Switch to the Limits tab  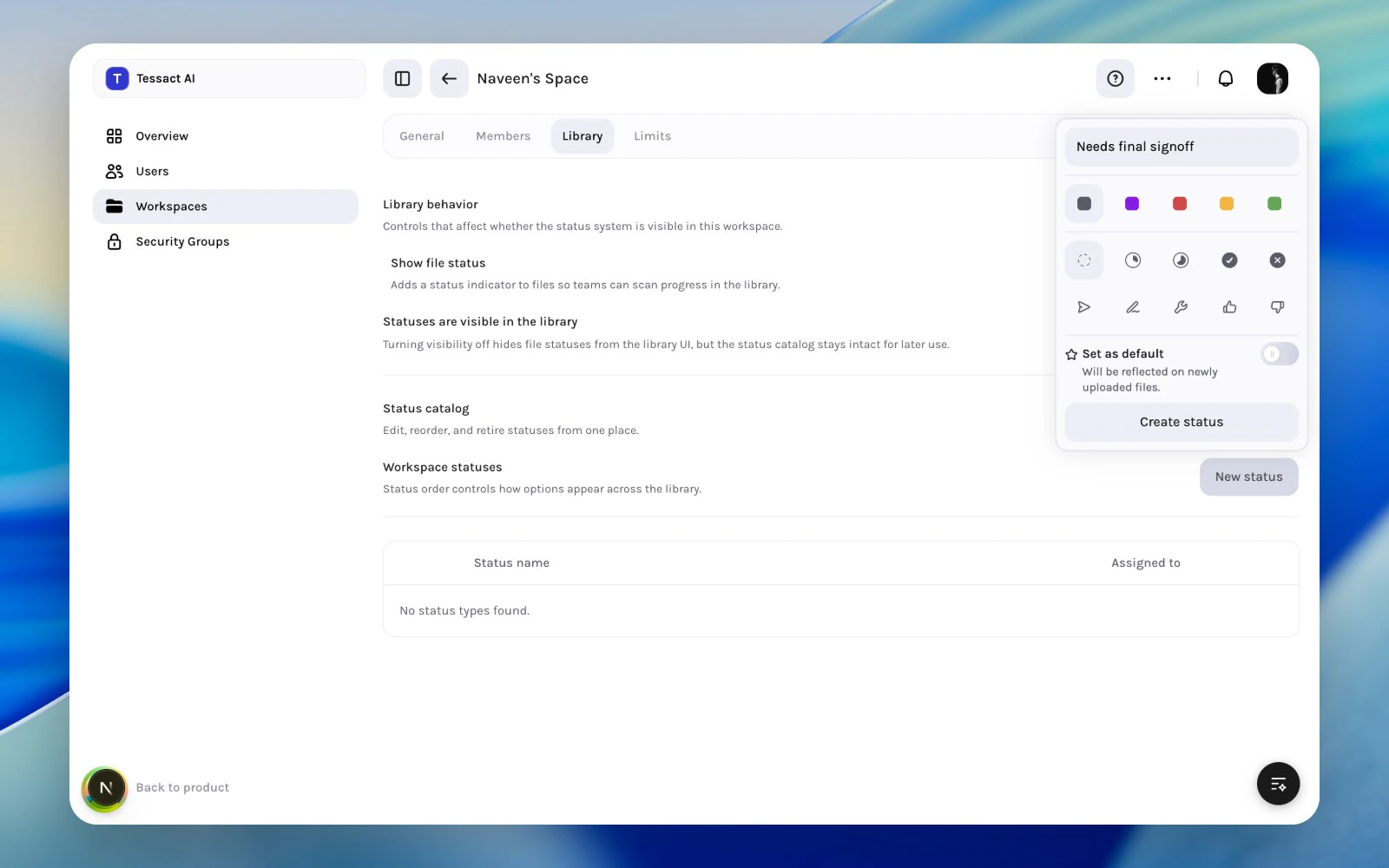tap(653, 136)
